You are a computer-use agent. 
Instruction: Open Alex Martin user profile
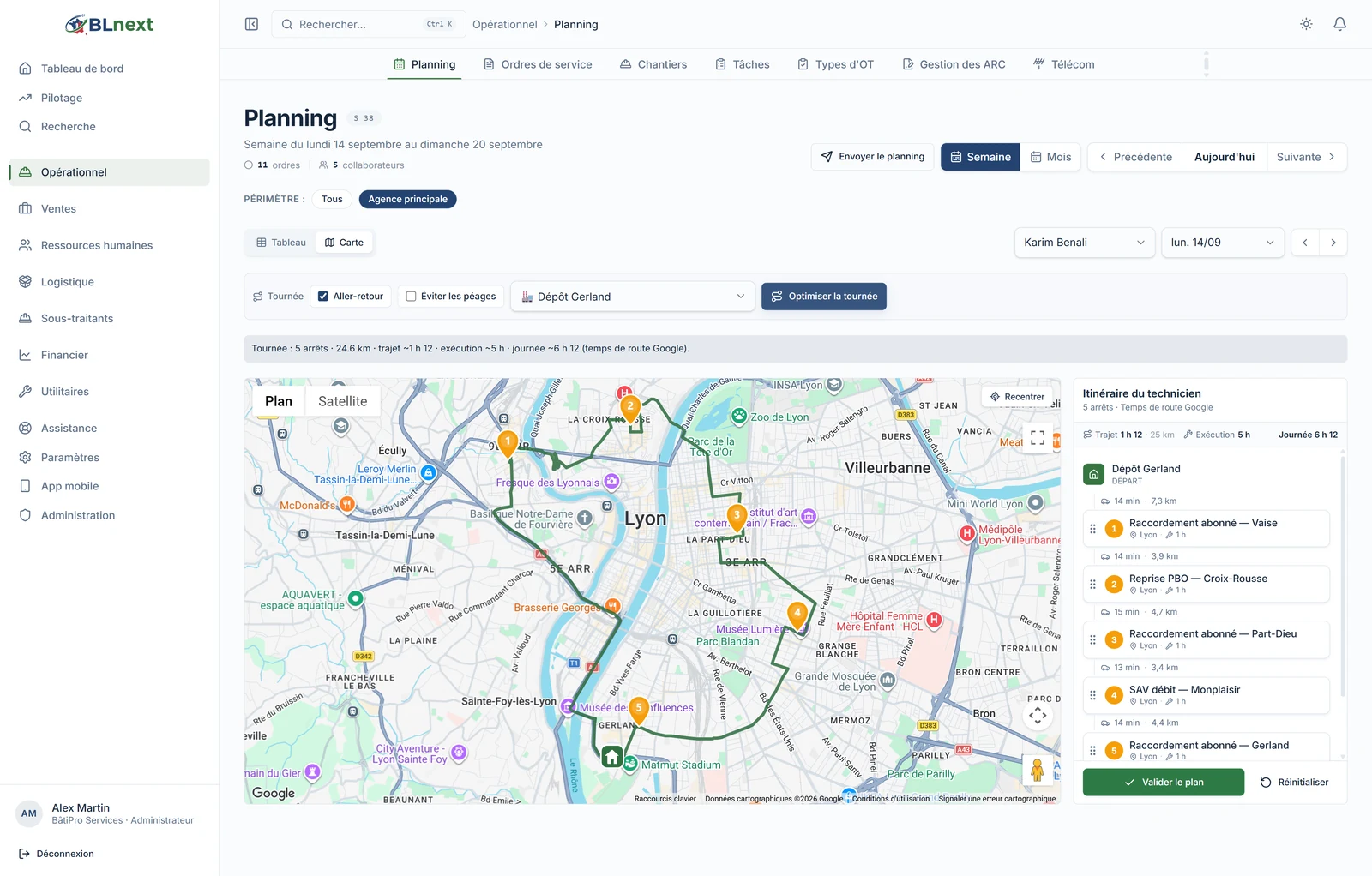[109, 814]
